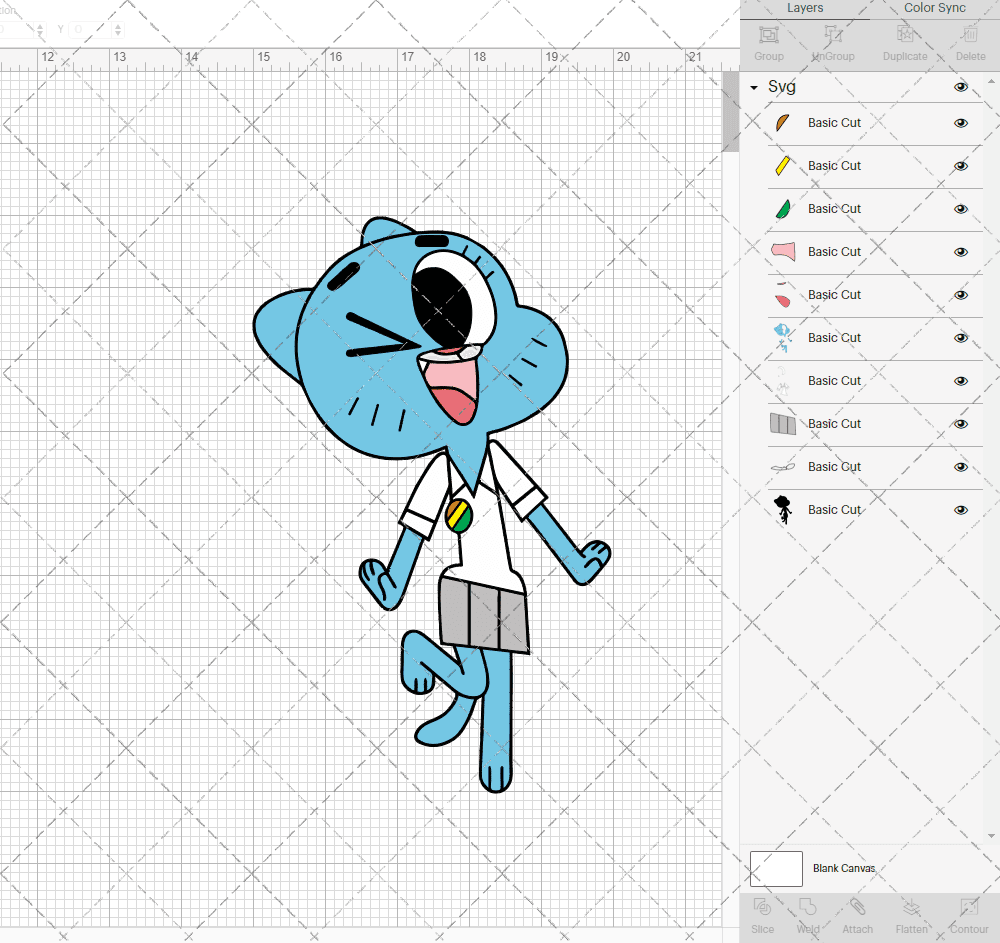Hide the light pink mouth layer
Screen dimensions: 1000x943
(960, 252)
